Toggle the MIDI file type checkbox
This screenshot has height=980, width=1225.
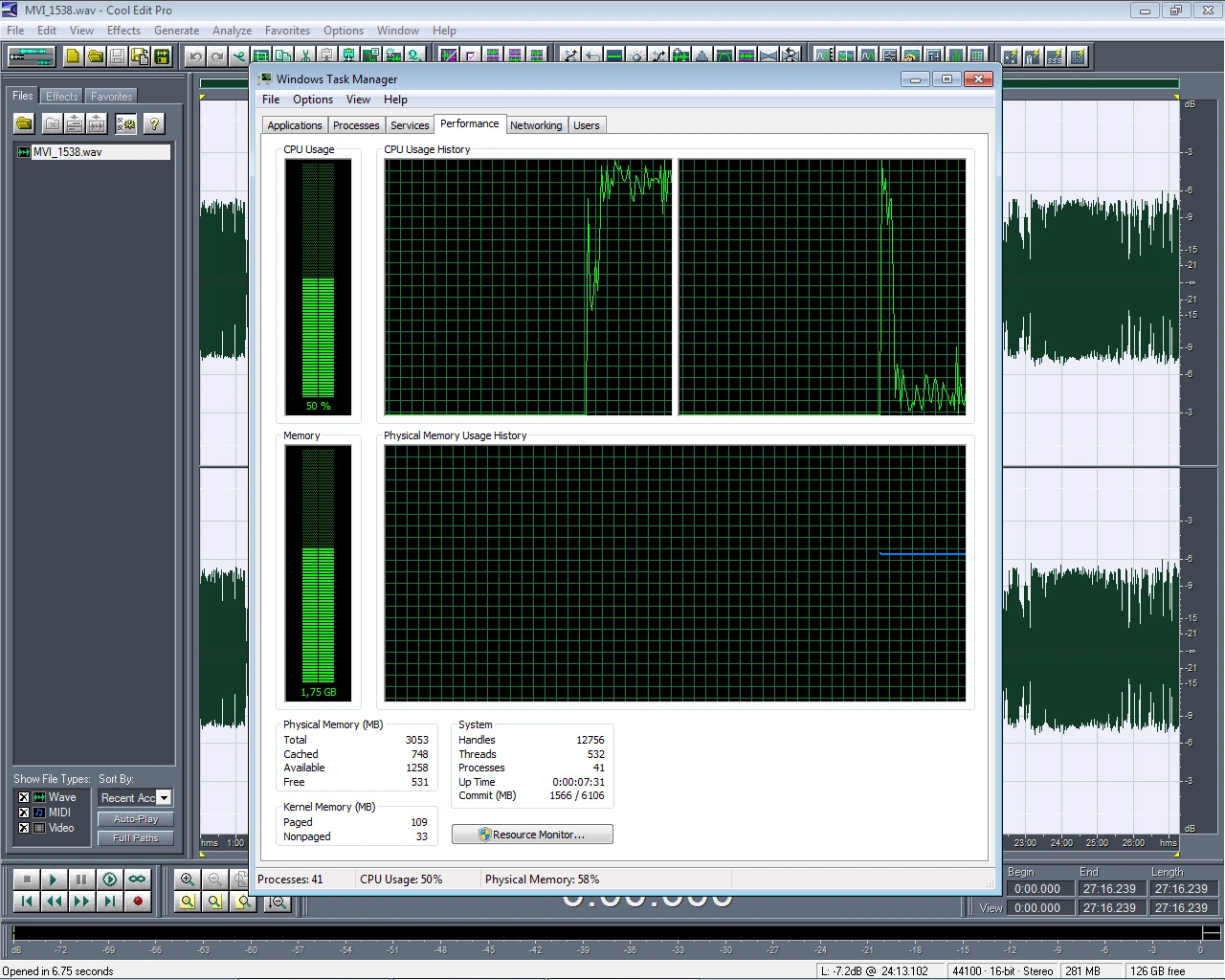[24, 813]
